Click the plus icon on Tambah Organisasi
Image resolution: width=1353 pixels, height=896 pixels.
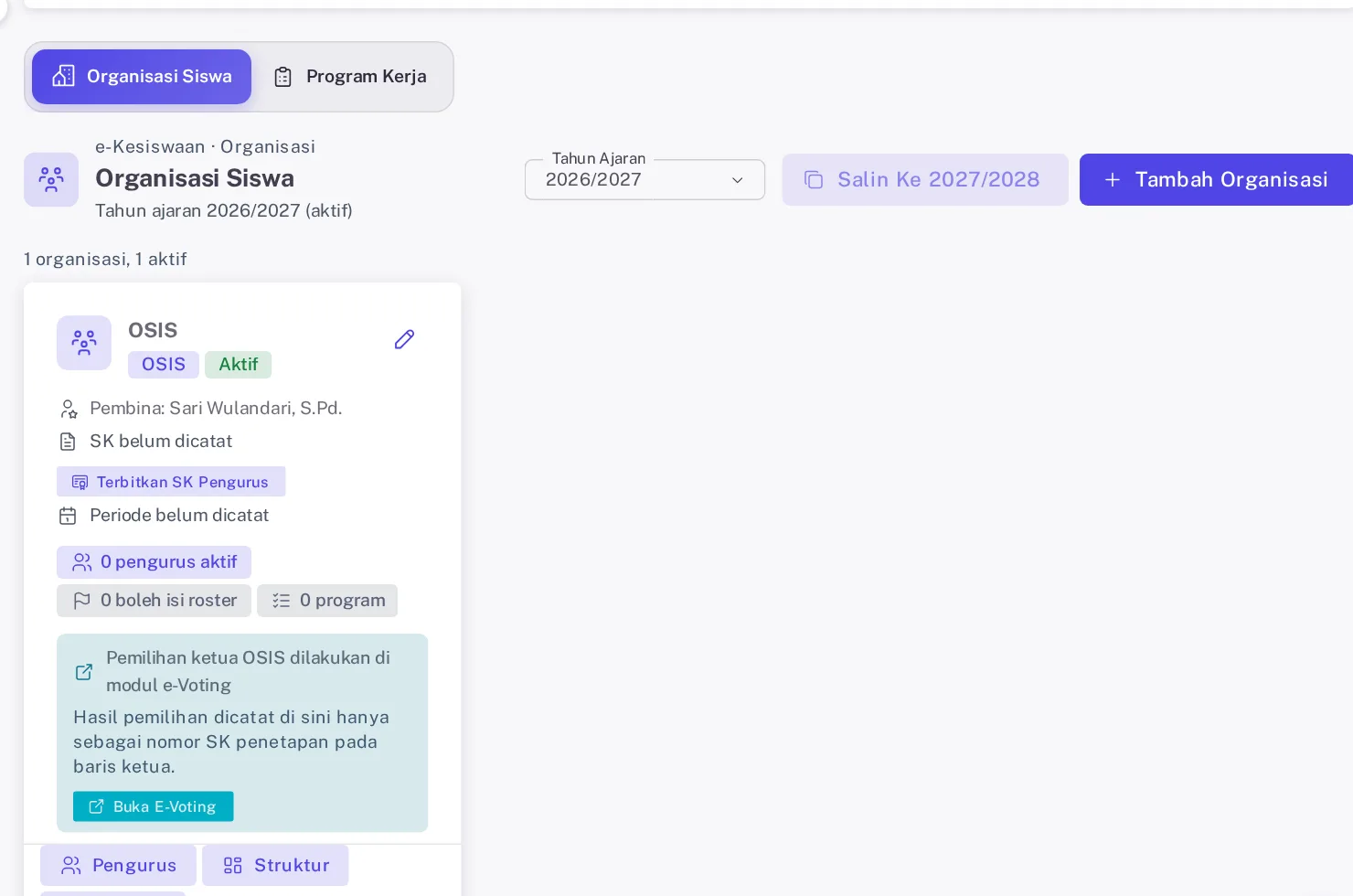[1113, 180]
